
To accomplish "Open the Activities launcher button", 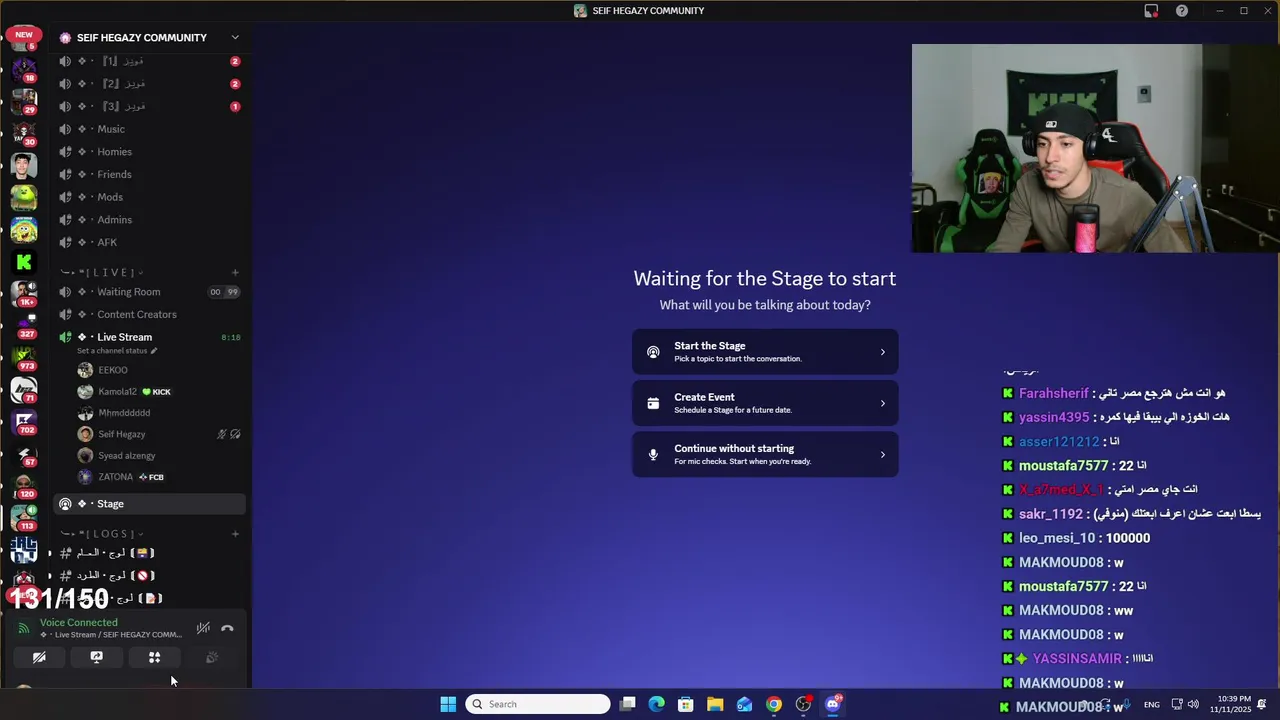I will pos(154,657).
